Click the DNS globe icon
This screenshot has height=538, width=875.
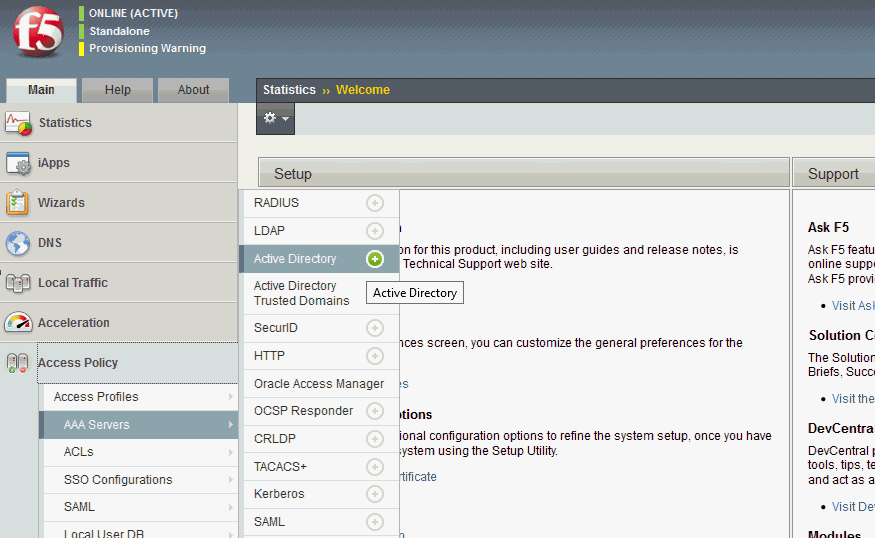click(18, 243)
